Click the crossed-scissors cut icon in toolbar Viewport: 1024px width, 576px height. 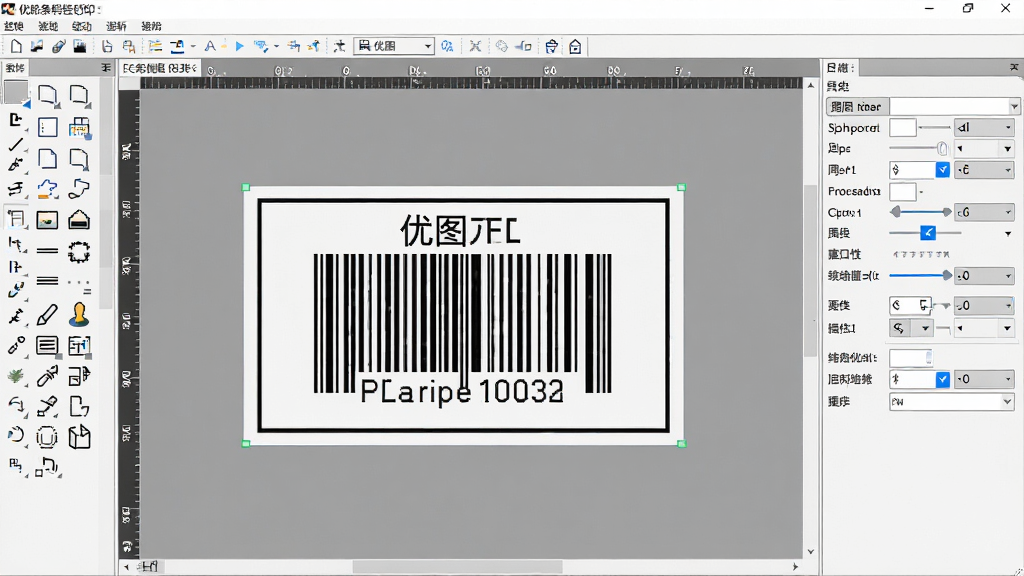(475, 46)
